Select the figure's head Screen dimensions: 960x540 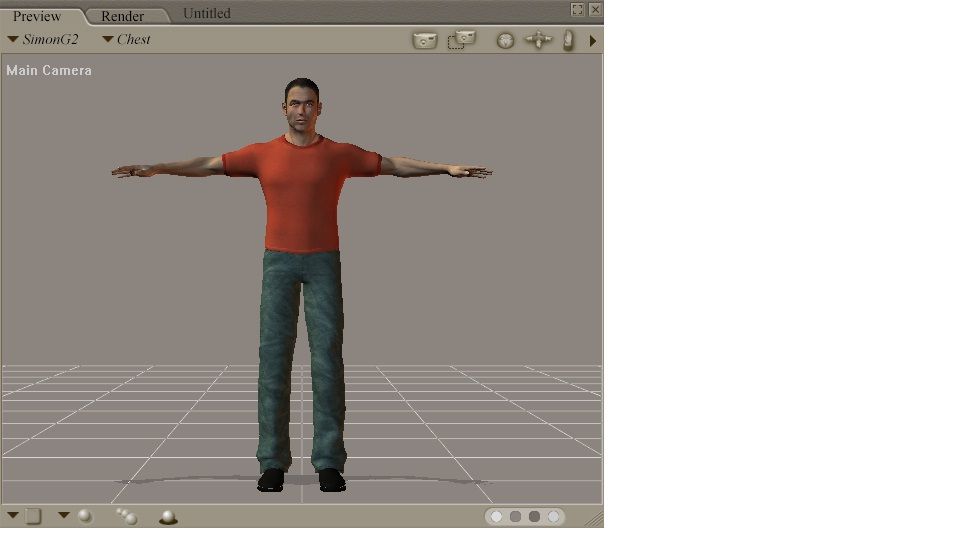coord(302,105)
